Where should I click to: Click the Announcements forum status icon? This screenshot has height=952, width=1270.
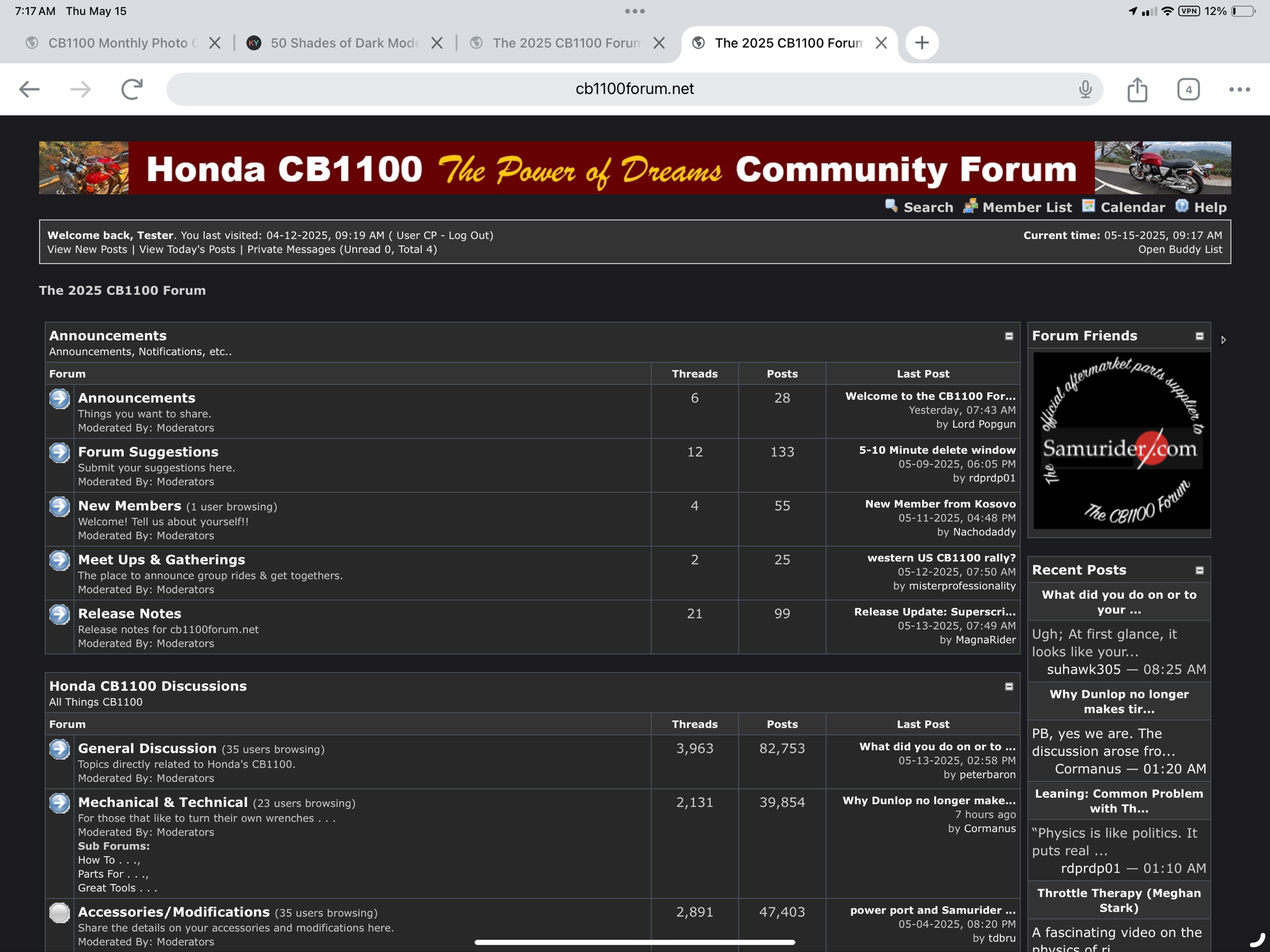(x=60, y=398)
